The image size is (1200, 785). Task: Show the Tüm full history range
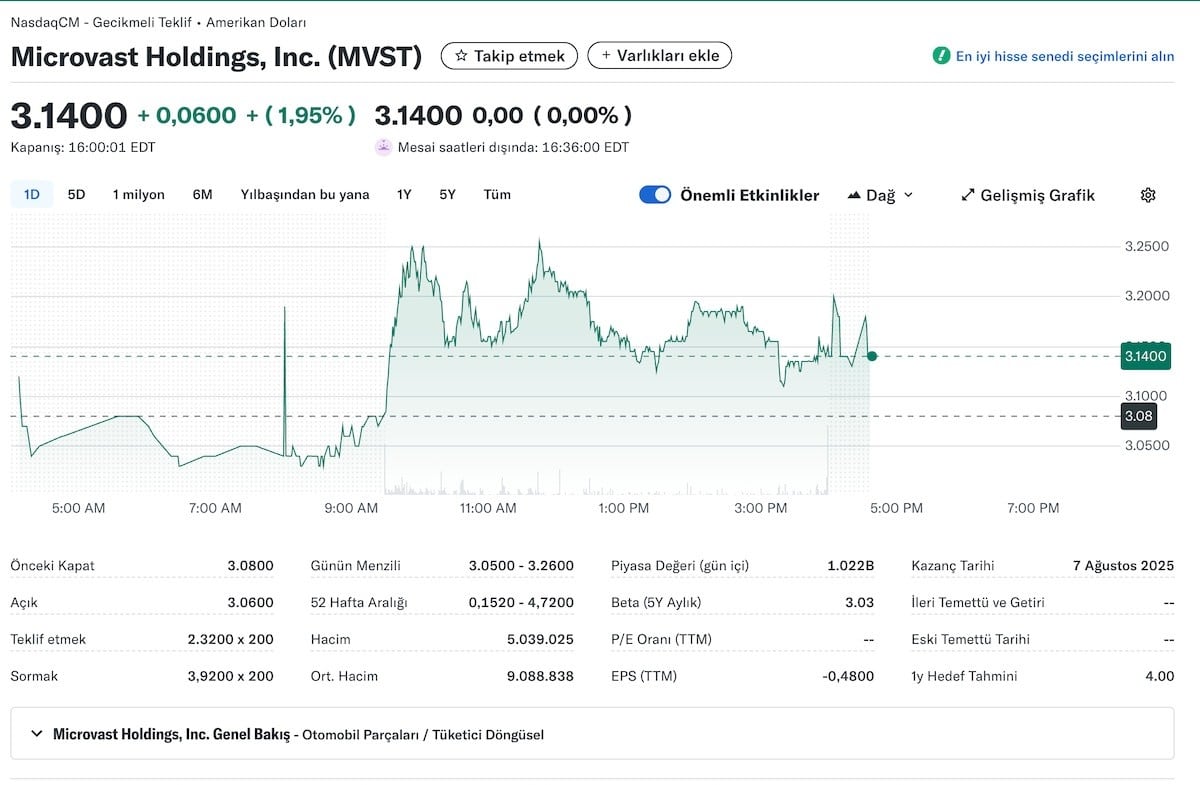[x=497, y=195]
